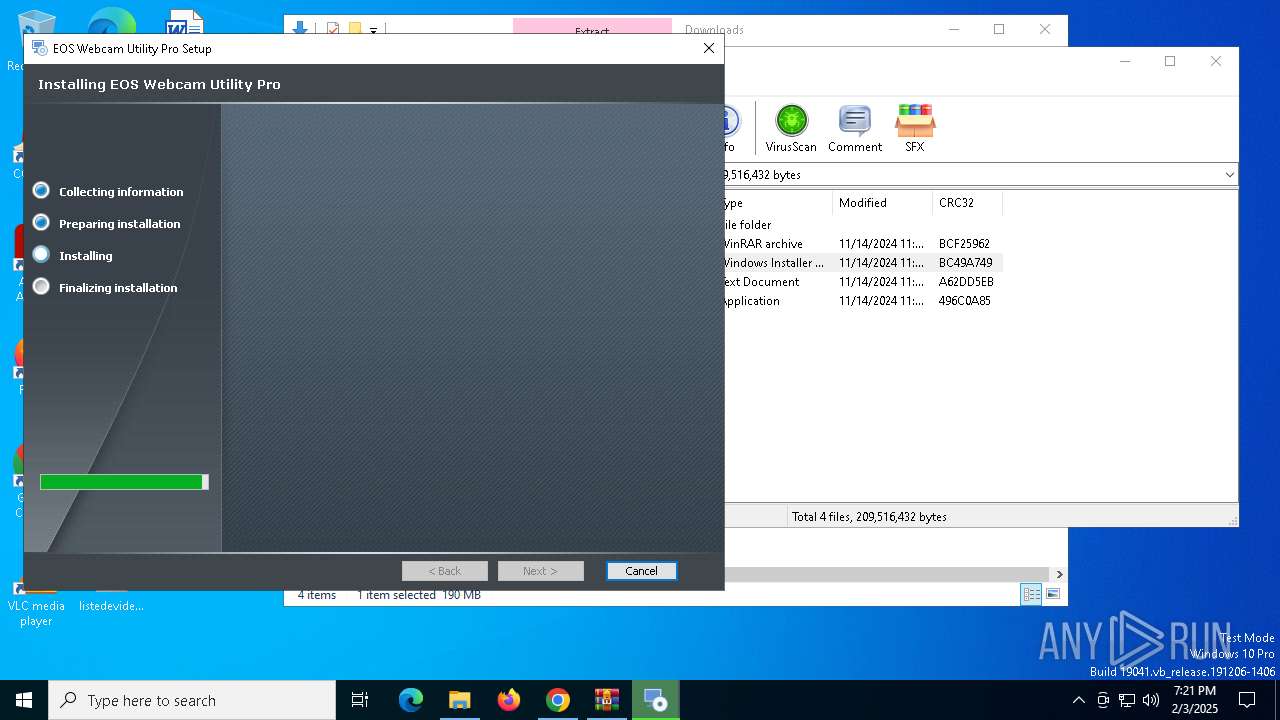Cancel the EOS Webcam Utility installation
This screenshot has width=1280, height=720.
point(641,571)
